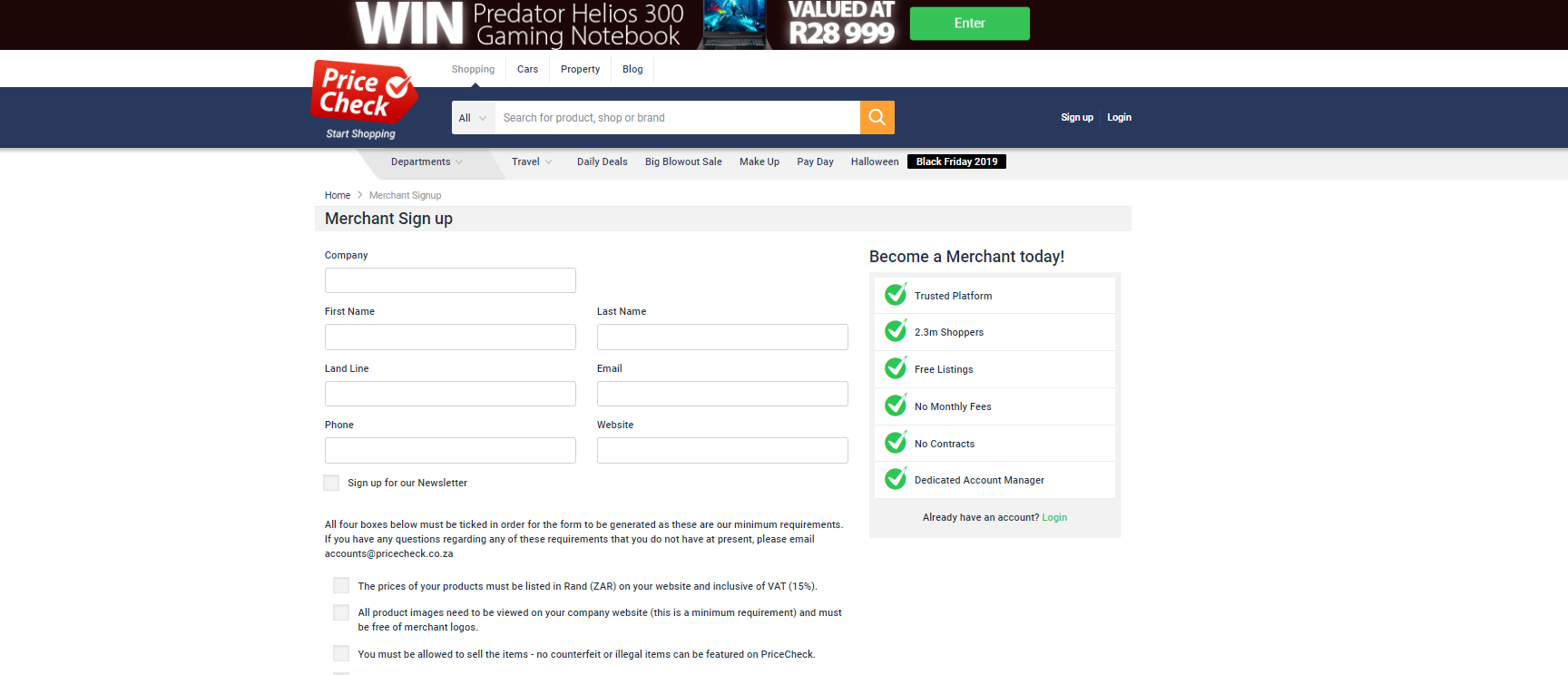The height and width of the screenshot is (675, 1568).
Task: Tick the product images requirement checkbox
Action: (x=341, y=612)
